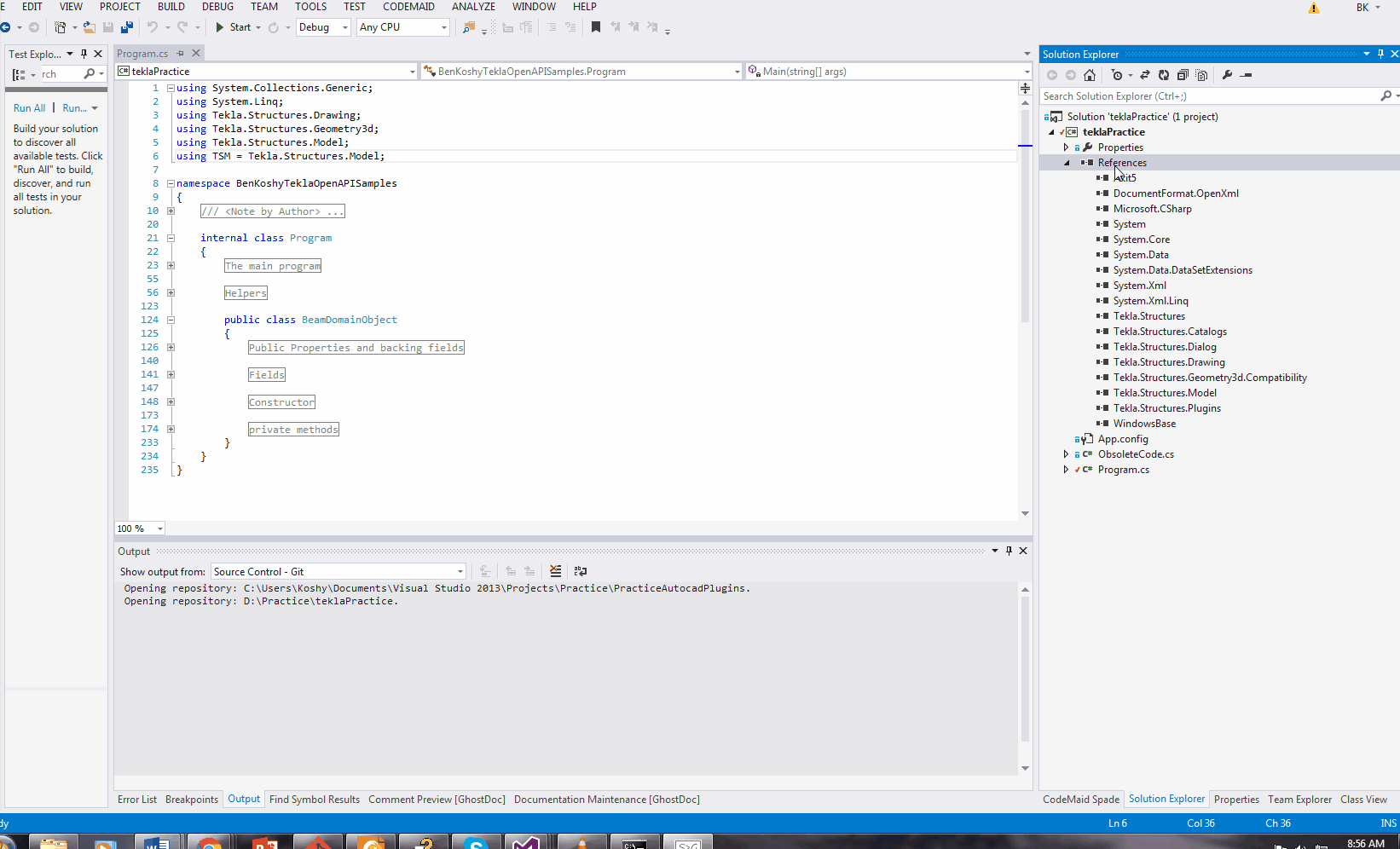Click Run All in Test Explorer

coord(29,107)
